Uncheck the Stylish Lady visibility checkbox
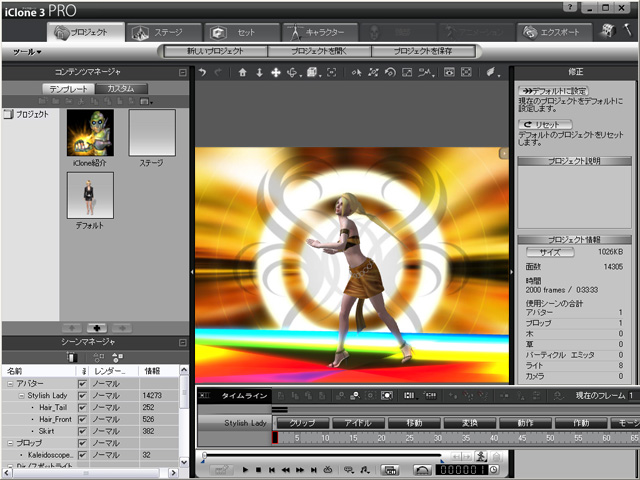 point(82,396)
